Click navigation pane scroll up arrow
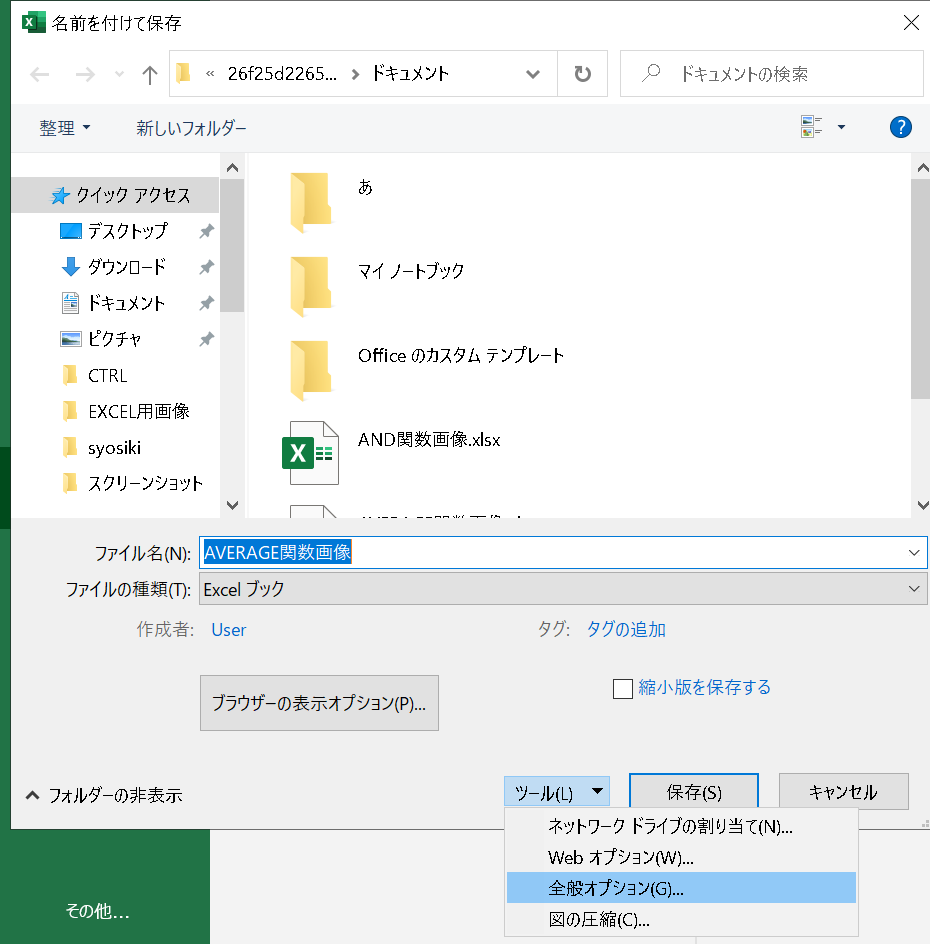Viewport: 930px width, 944px height. point(232,168)
